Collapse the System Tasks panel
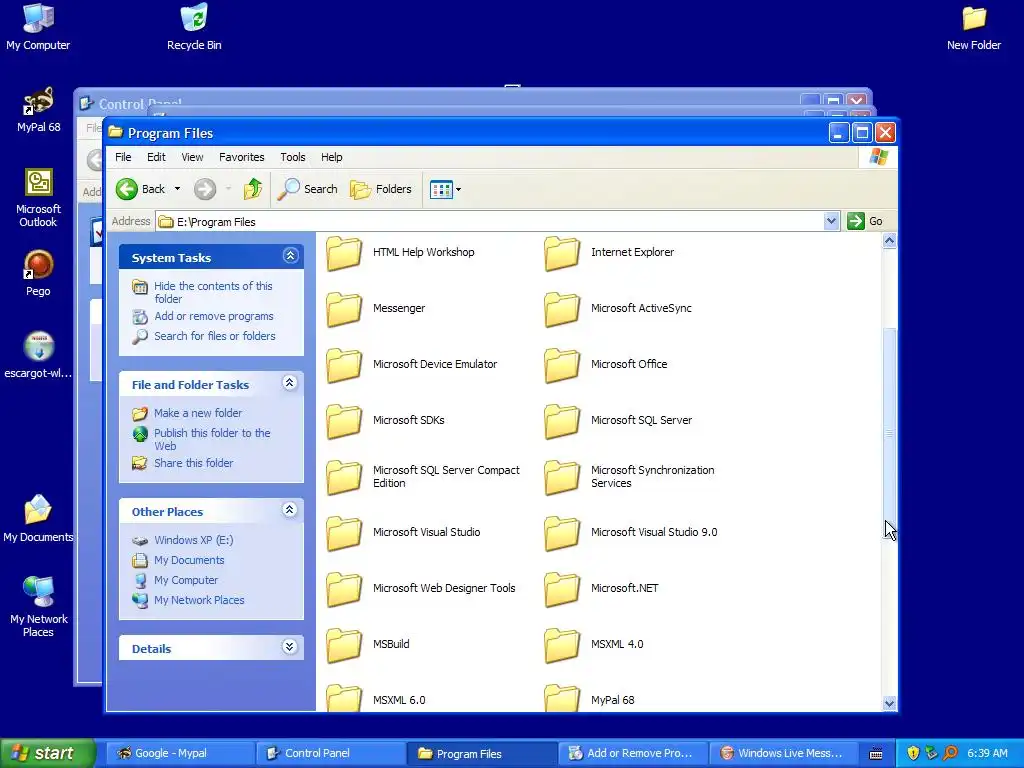Viewport: 1024px width, 768px height. click(291, 256)
